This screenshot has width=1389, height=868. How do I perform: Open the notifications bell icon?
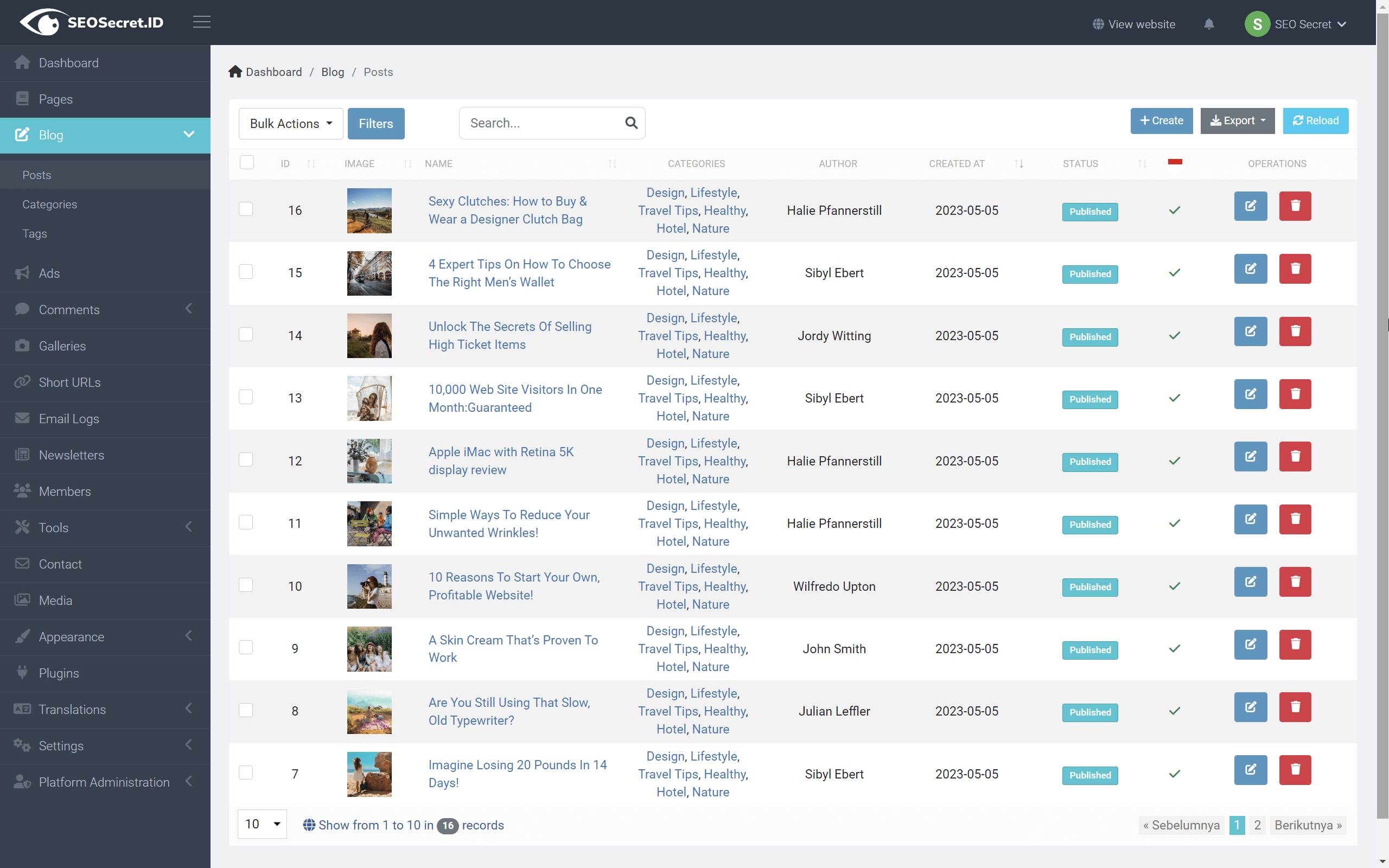coord(1209,24)
